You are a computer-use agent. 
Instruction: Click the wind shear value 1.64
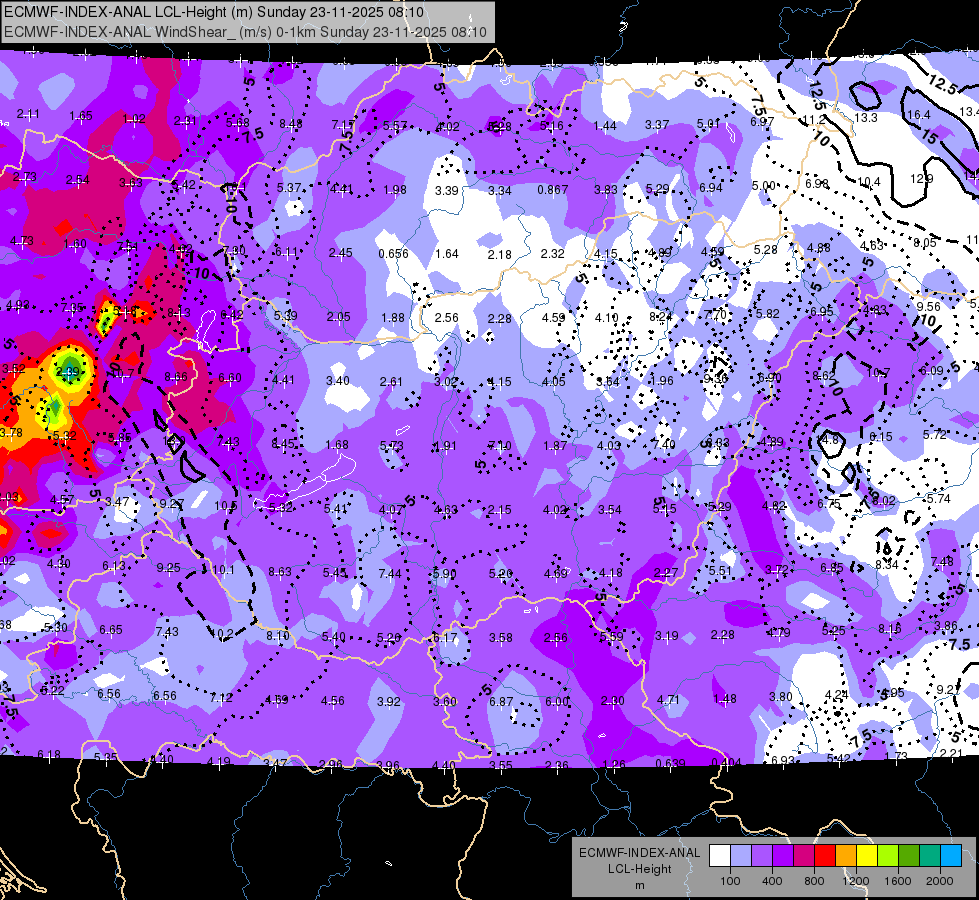tap(446, 254)
